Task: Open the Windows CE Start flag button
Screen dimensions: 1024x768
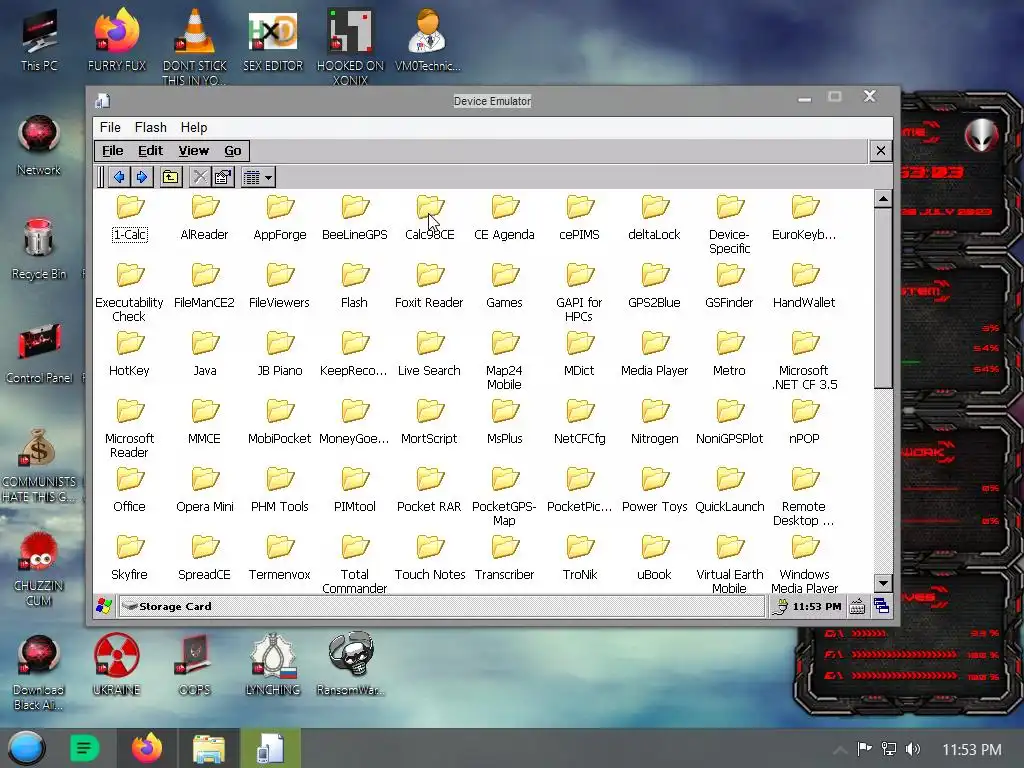Action: [104, 606]
